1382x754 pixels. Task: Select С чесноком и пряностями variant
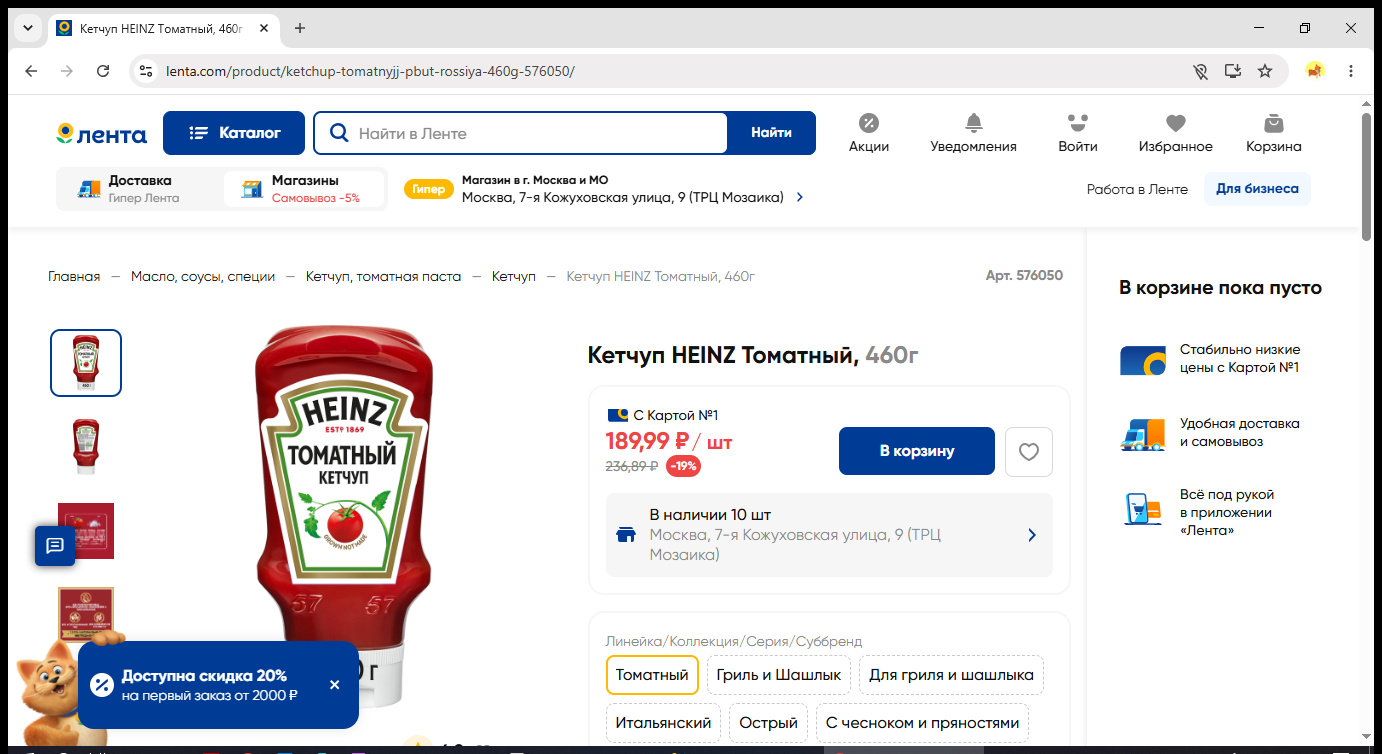click(x=923, y=723)
